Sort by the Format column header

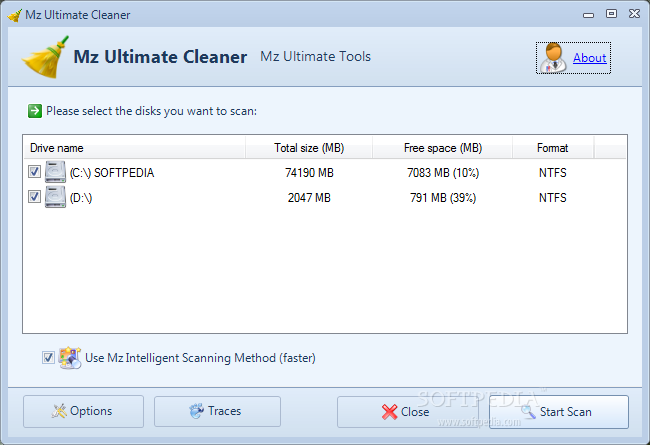[x=553, y=148]
